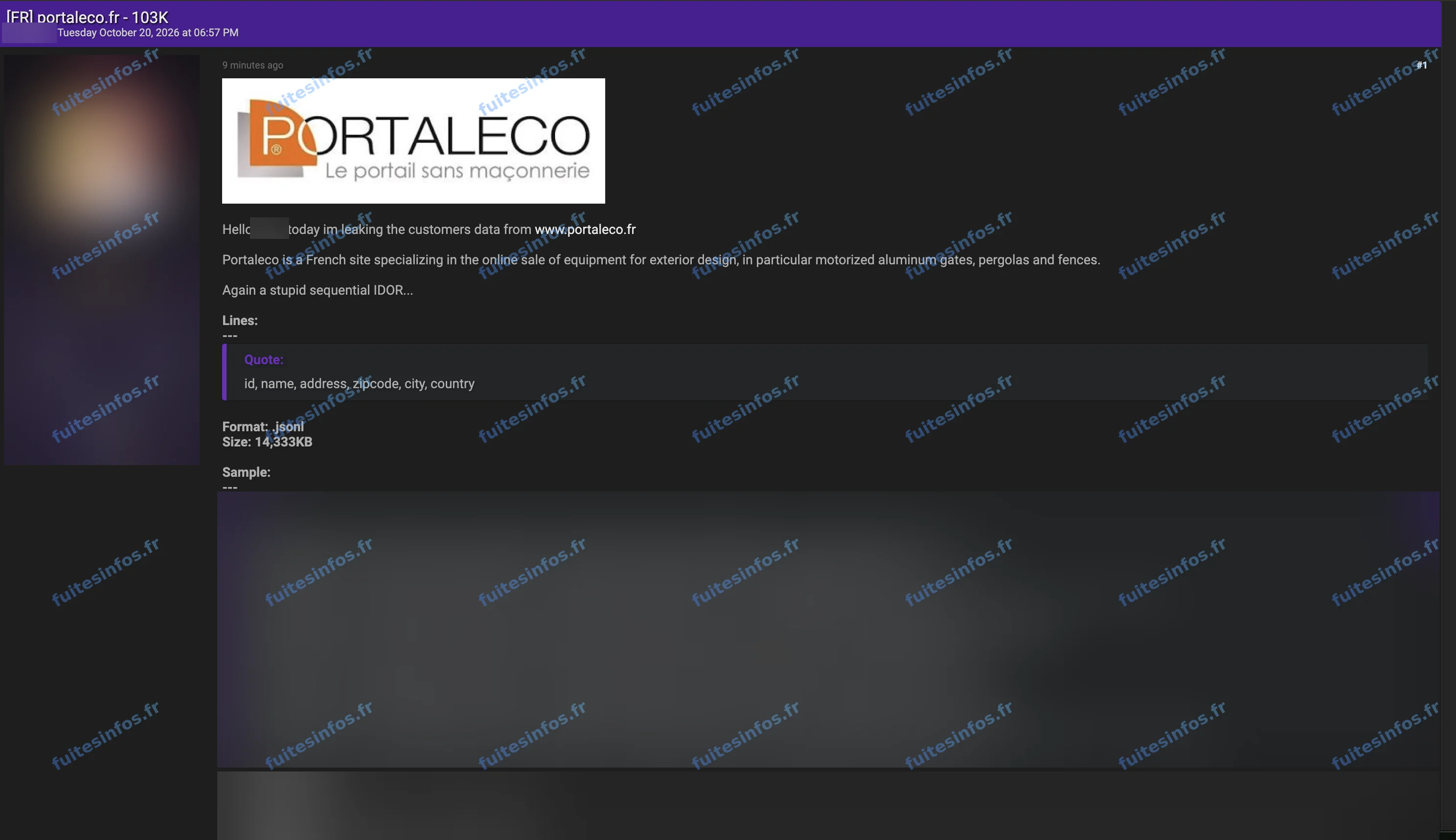This screenshot has height=840, width=1456.
Task: Open the www.portaleco.fr link
Action: [585, 229]
